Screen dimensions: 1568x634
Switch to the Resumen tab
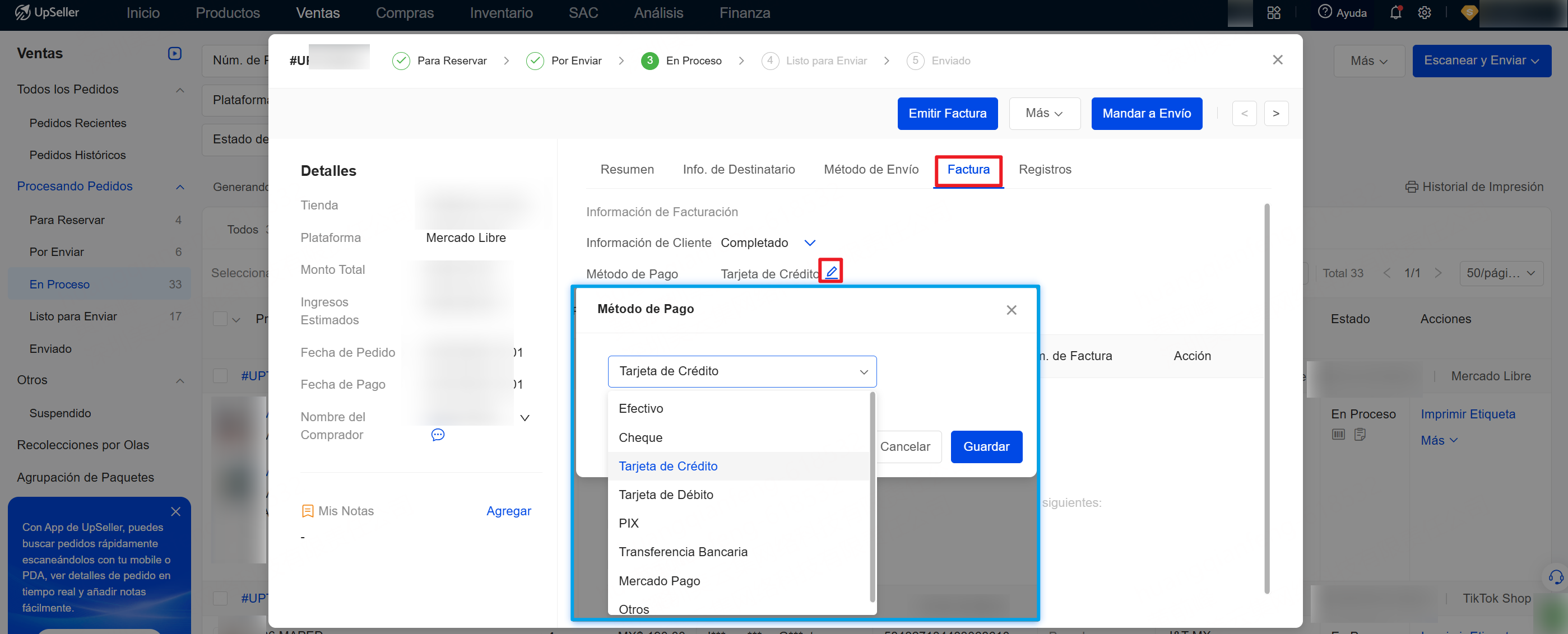point(627,170)
